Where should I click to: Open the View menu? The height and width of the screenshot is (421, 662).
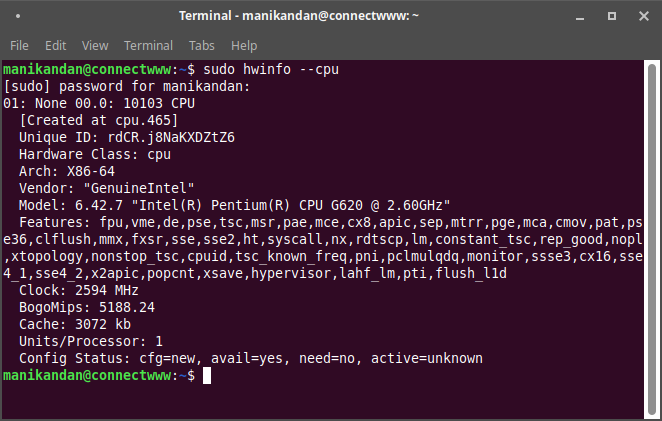(95, 46)
